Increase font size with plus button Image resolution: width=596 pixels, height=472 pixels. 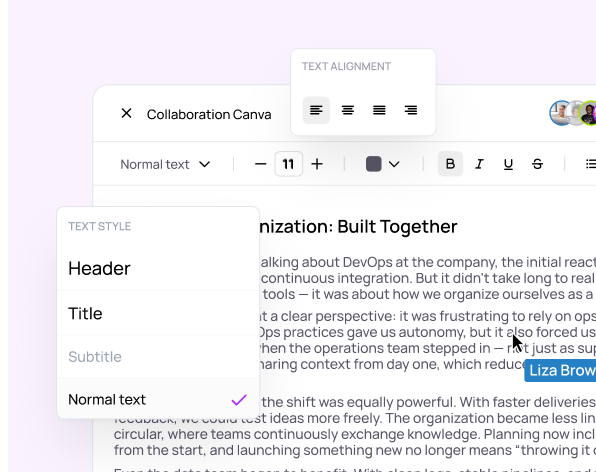click(317, 164)
